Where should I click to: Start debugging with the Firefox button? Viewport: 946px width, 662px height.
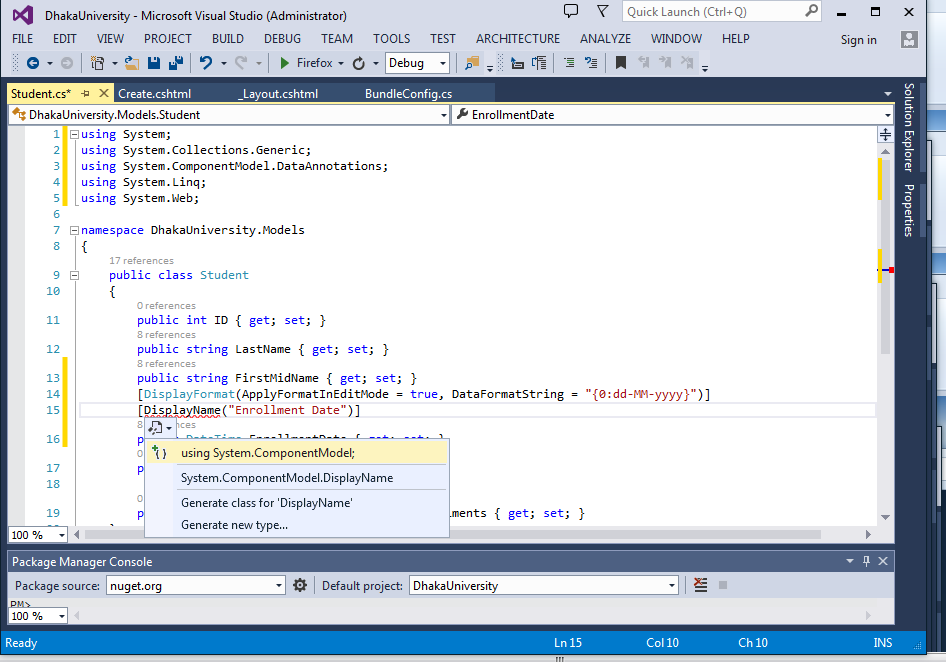pyautogui.click(x=284, y=63)
